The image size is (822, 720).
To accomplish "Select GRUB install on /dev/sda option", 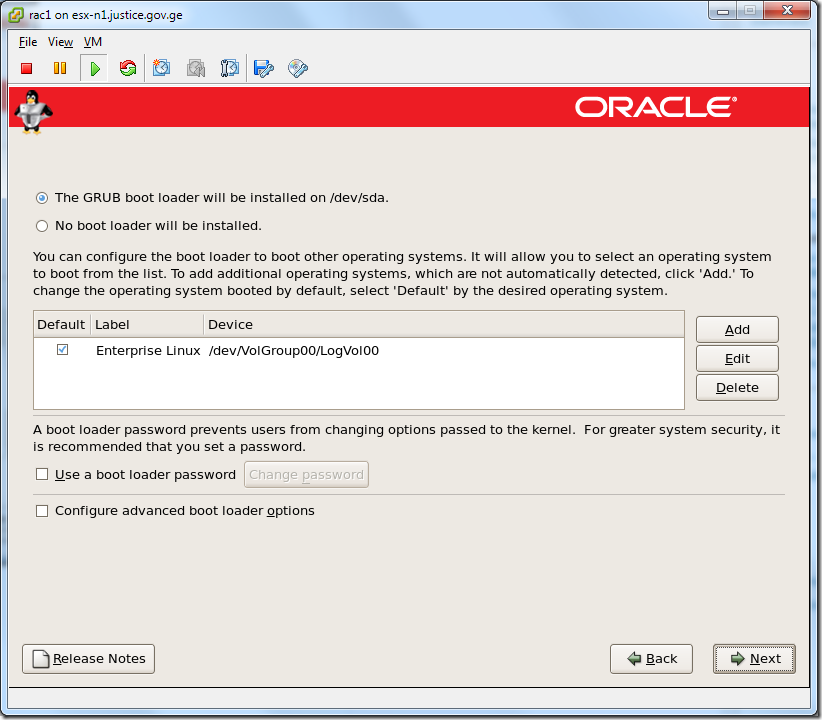I will pos(41,198).
